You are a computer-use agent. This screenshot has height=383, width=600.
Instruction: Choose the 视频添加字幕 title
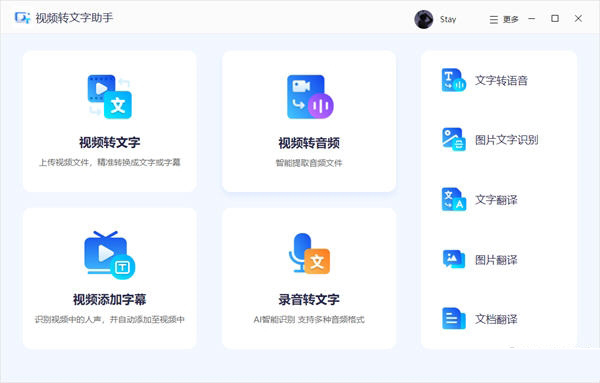[x=109, y=300]
